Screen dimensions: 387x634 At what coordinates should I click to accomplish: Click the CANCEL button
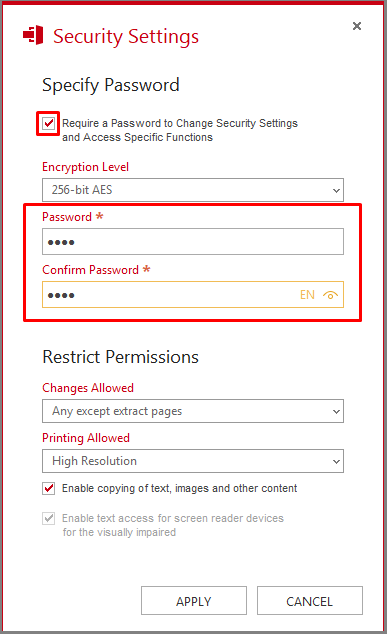pyautogui.click(x=310, y=601)
